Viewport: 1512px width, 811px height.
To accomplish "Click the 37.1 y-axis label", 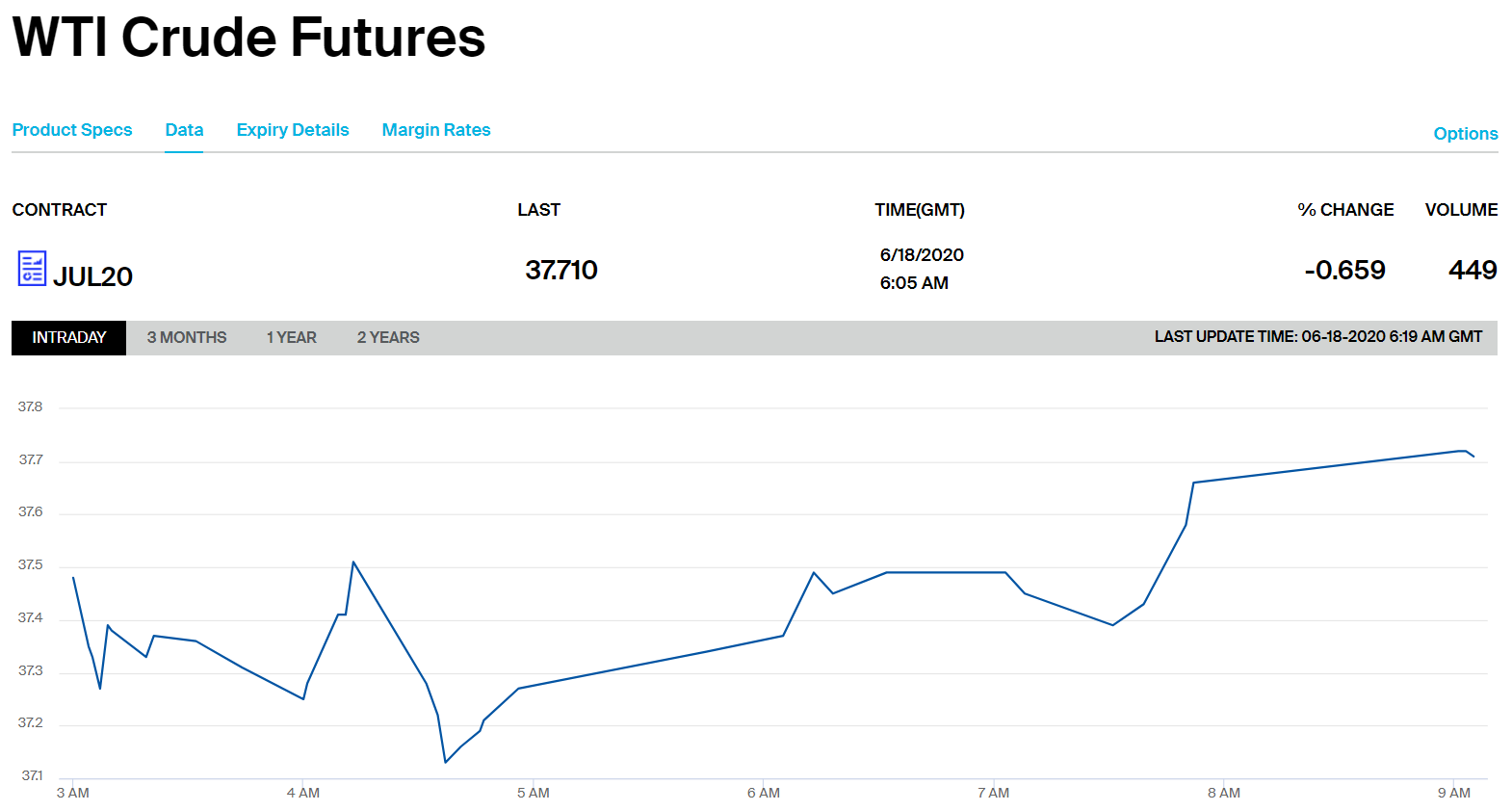I will pyautogui.click(x=32, y=775).
